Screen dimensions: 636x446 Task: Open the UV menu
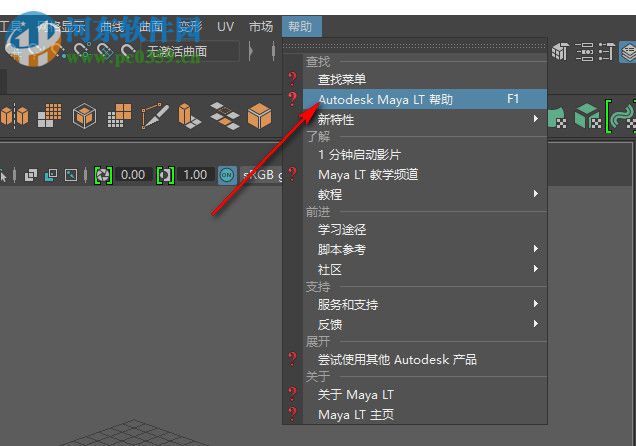tap(225, 27)
